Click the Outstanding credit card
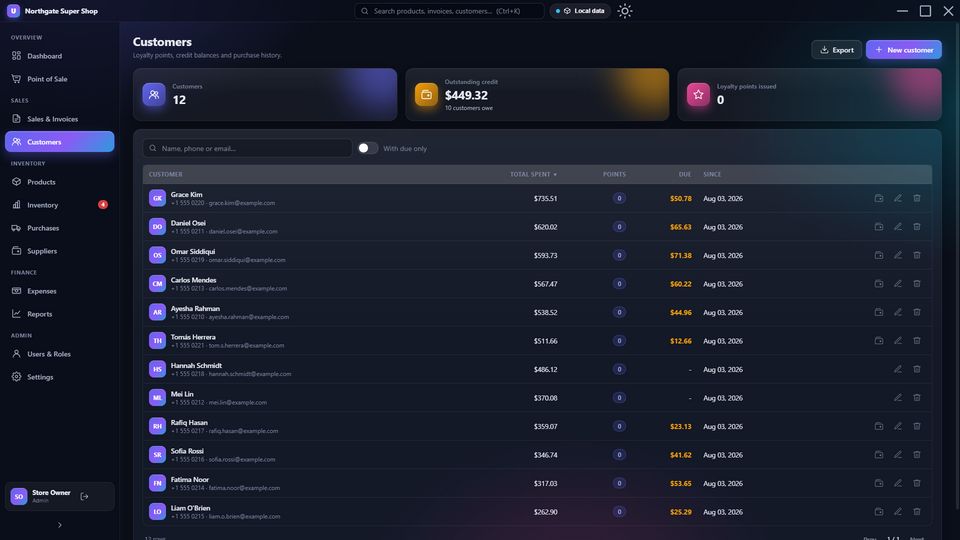The width and height of the screenshot is (960, 540). [x=537, y=94]
